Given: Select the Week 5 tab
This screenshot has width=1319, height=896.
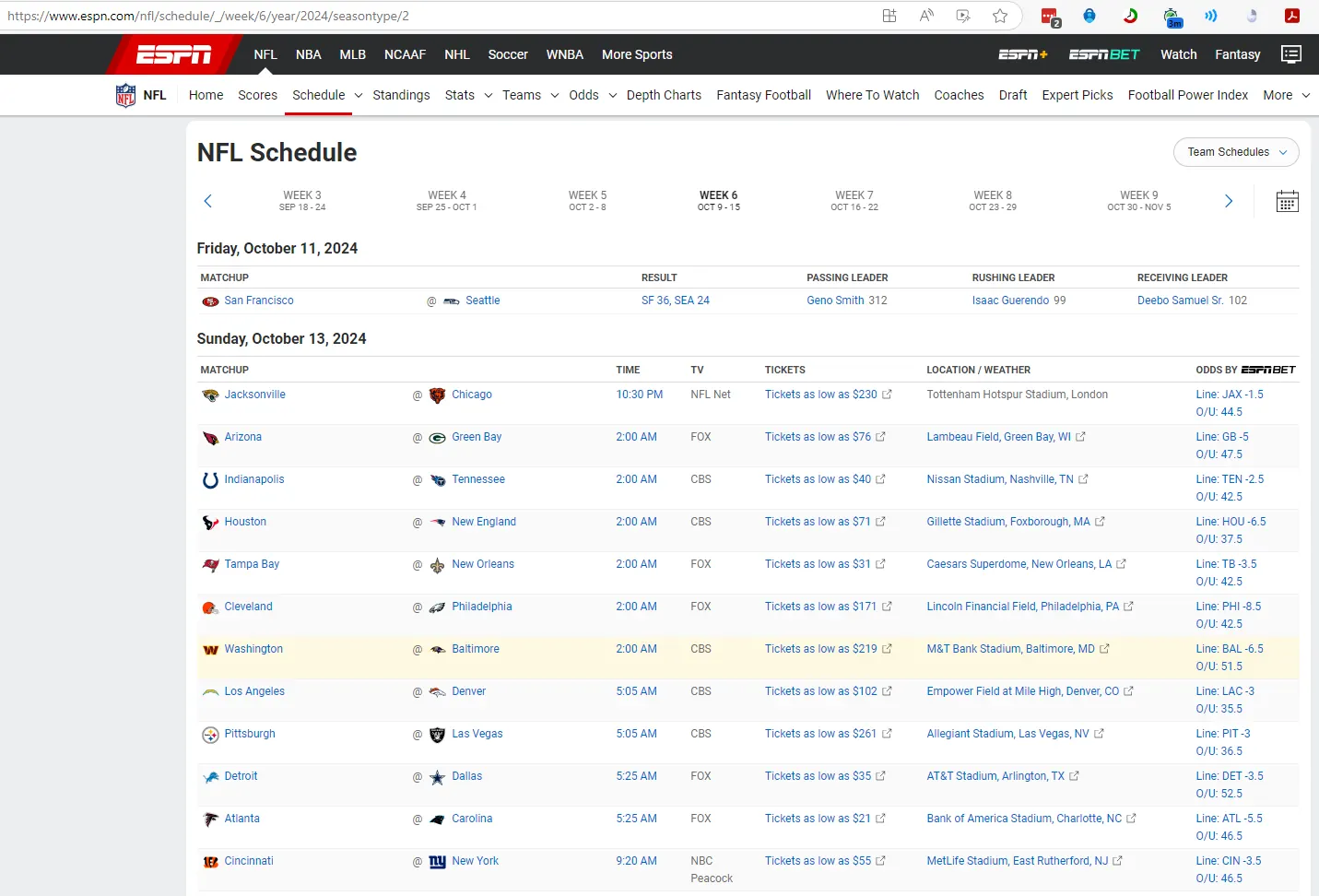Looking at the screenshot, I should pos(587,201).
